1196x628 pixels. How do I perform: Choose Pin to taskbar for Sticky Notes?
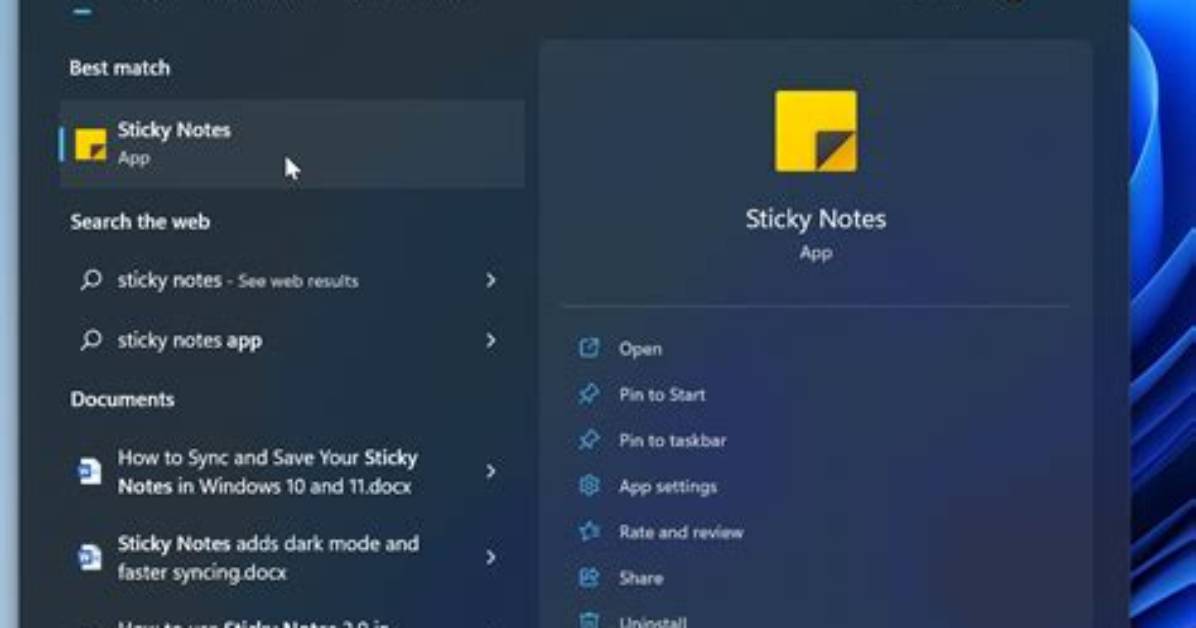pyautogui.click(x=672, y=440)
